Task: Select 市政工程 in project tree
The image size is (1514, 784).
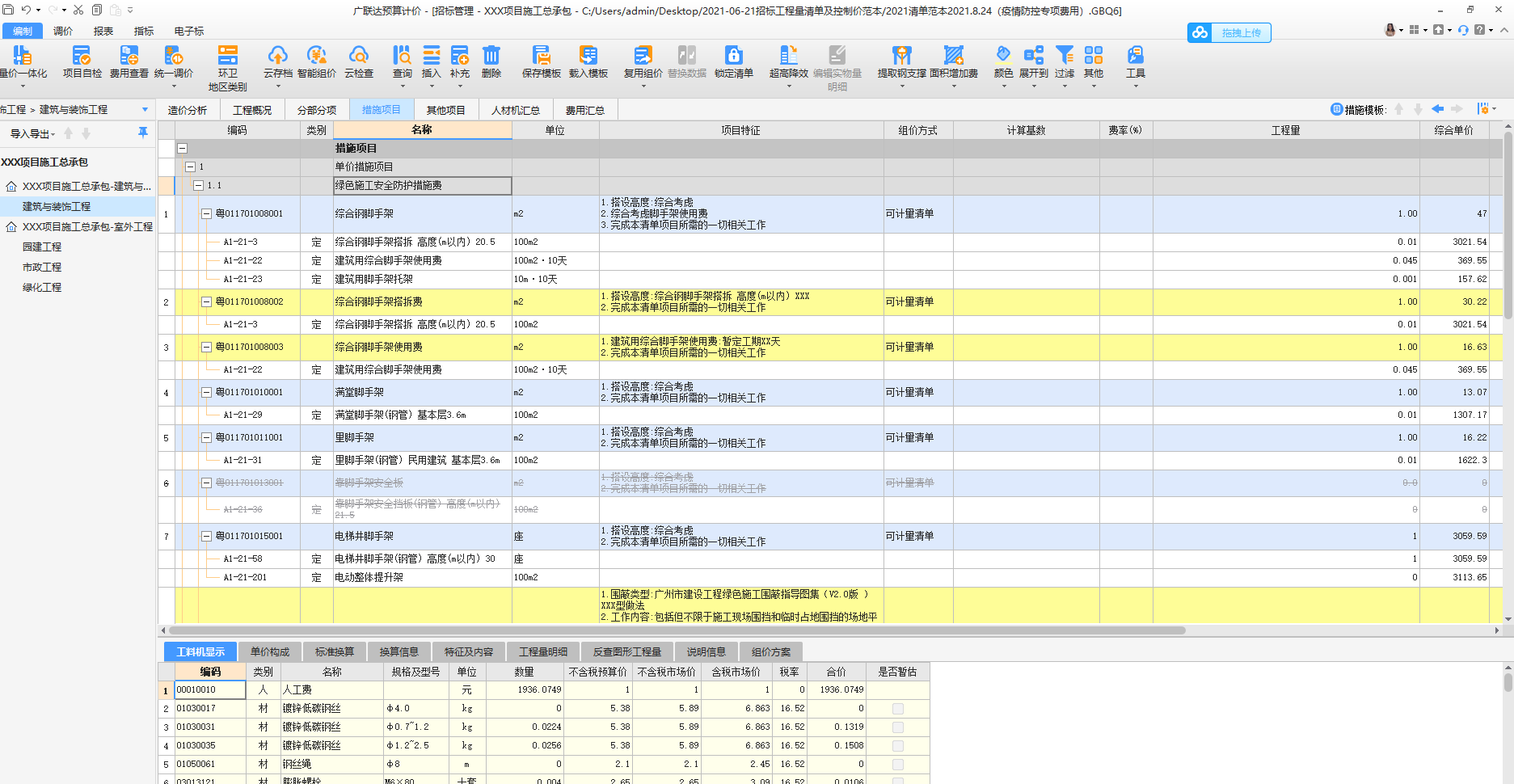Action: pos(42,268)
